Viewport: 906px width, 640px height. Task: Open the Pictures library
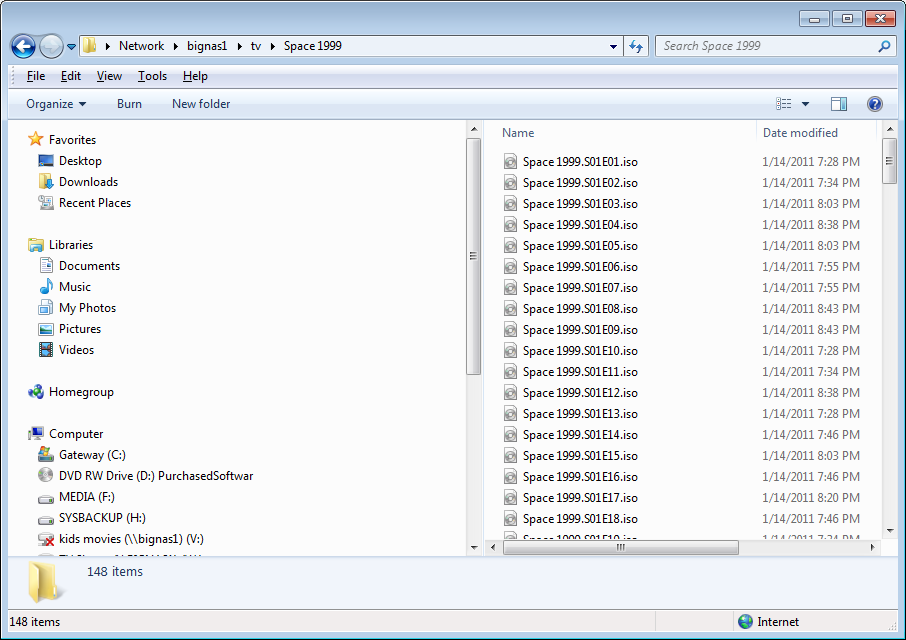coord(80,329)
